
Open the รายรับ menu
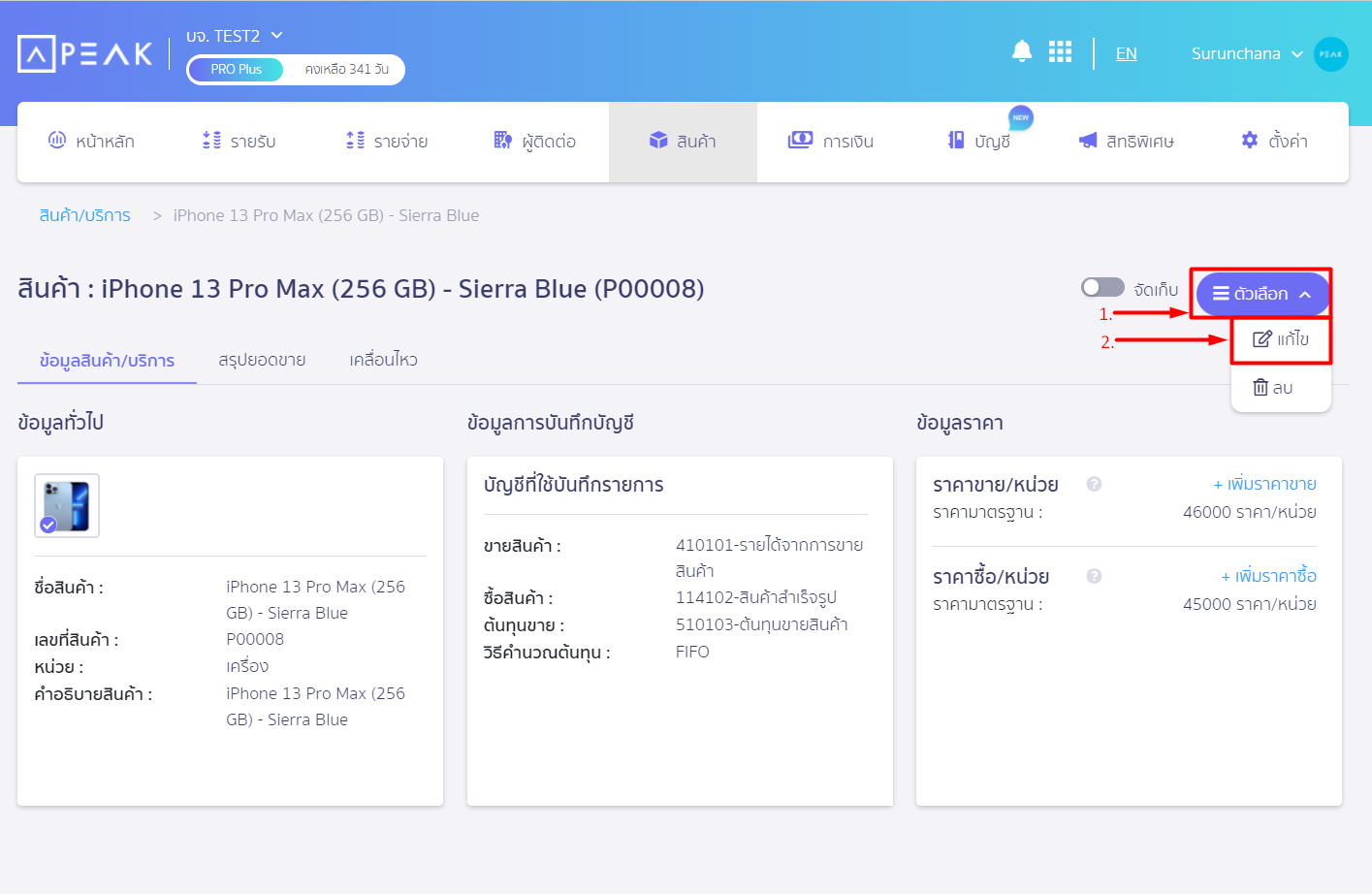click(x=239, y=142)
